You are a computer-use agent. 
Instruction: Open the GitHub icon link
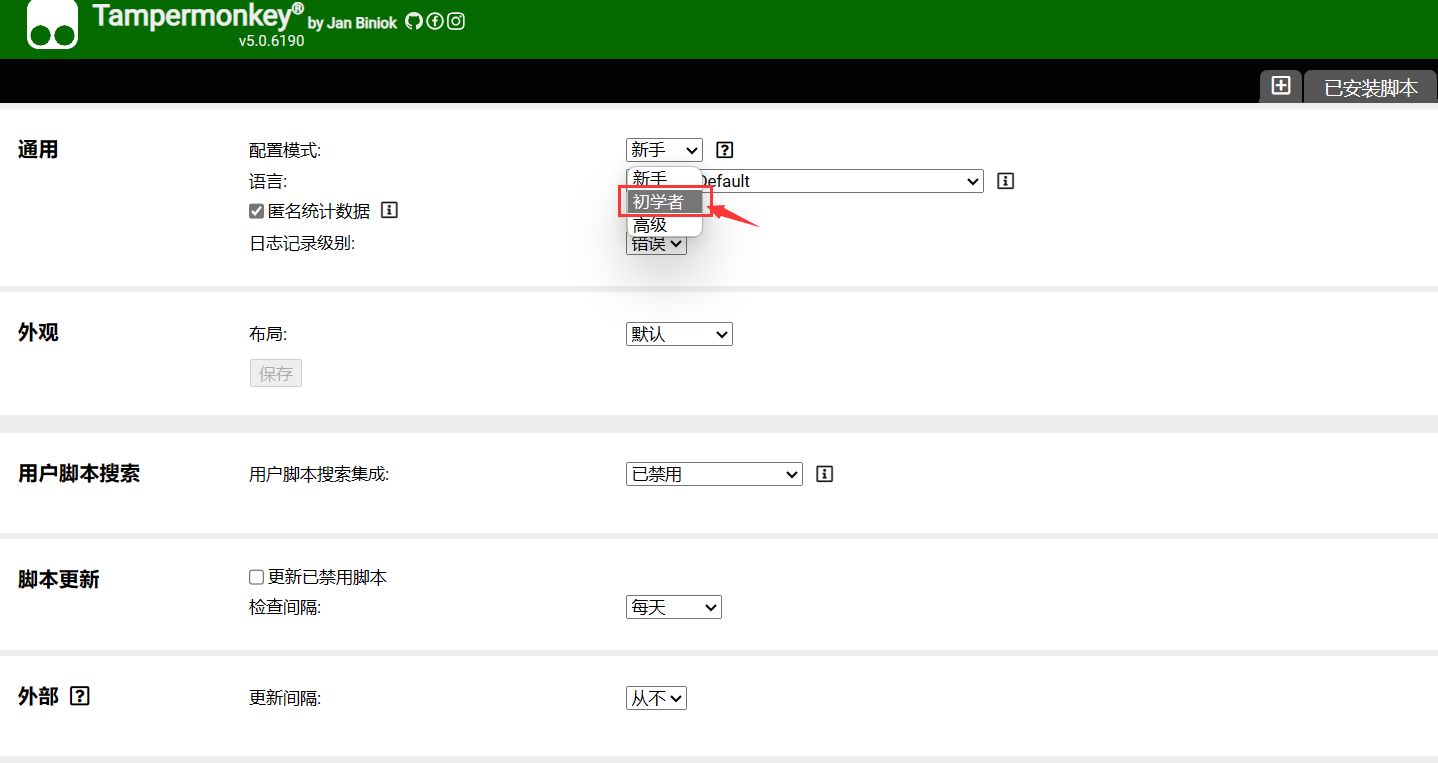(x=413, y=21)
